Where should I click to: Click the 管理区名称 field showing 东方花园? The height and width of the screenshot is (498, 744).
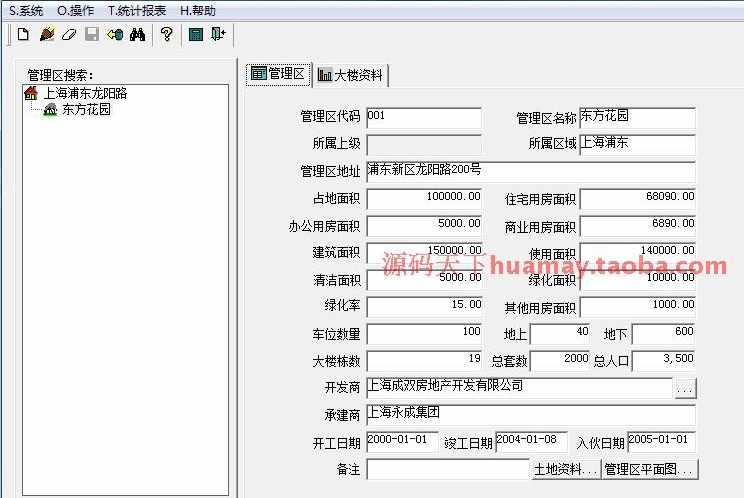click(x=637, y=118)
